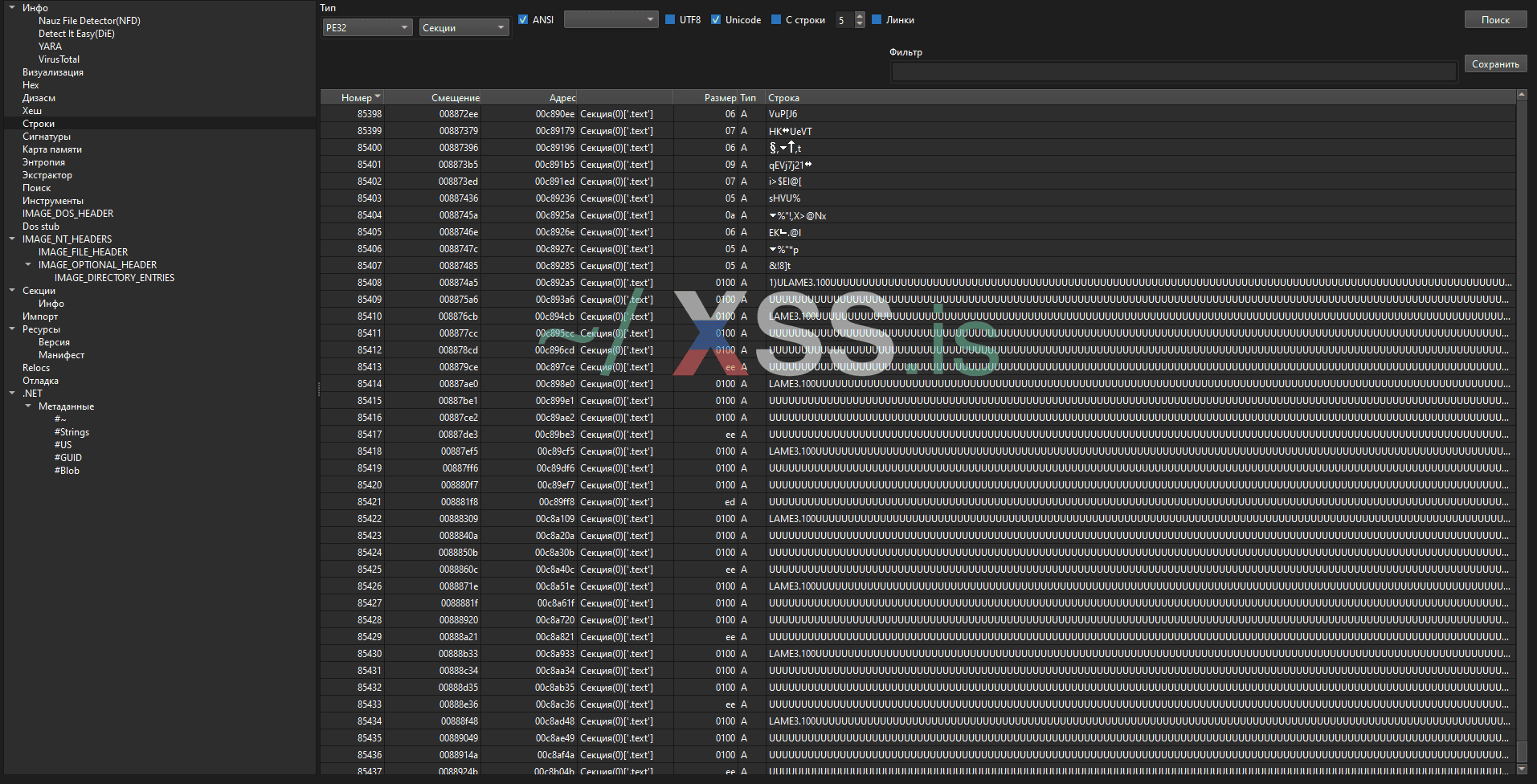Open VirusTotal in the tree
This screenshot has height=784, width=1537.
point(59,59)
